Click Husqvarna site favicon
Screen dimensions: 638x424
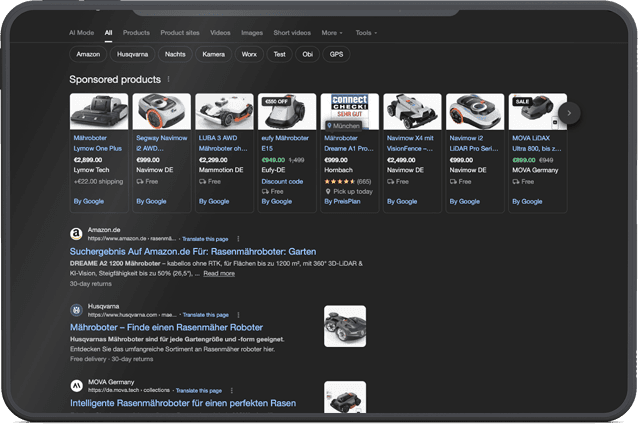[76, 310]
